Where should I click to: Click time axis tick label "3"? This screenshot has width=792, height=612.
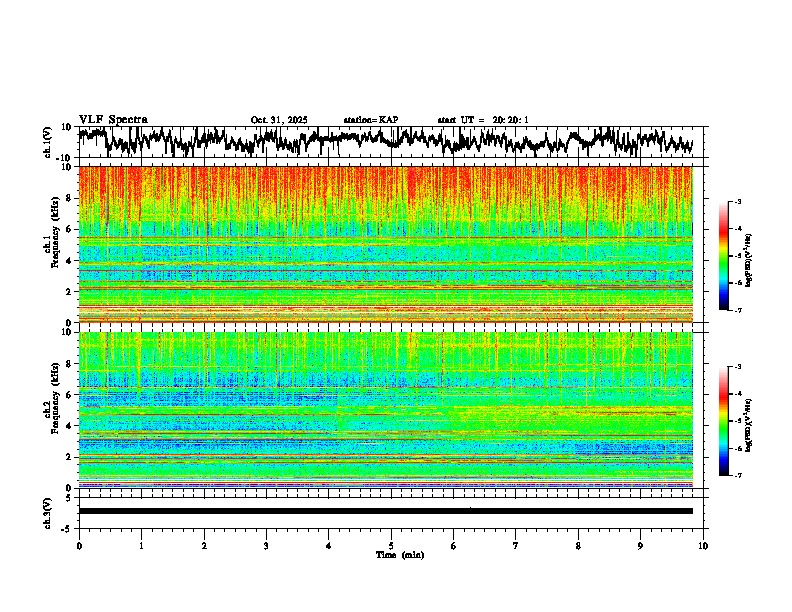click(x=266, y=546)
